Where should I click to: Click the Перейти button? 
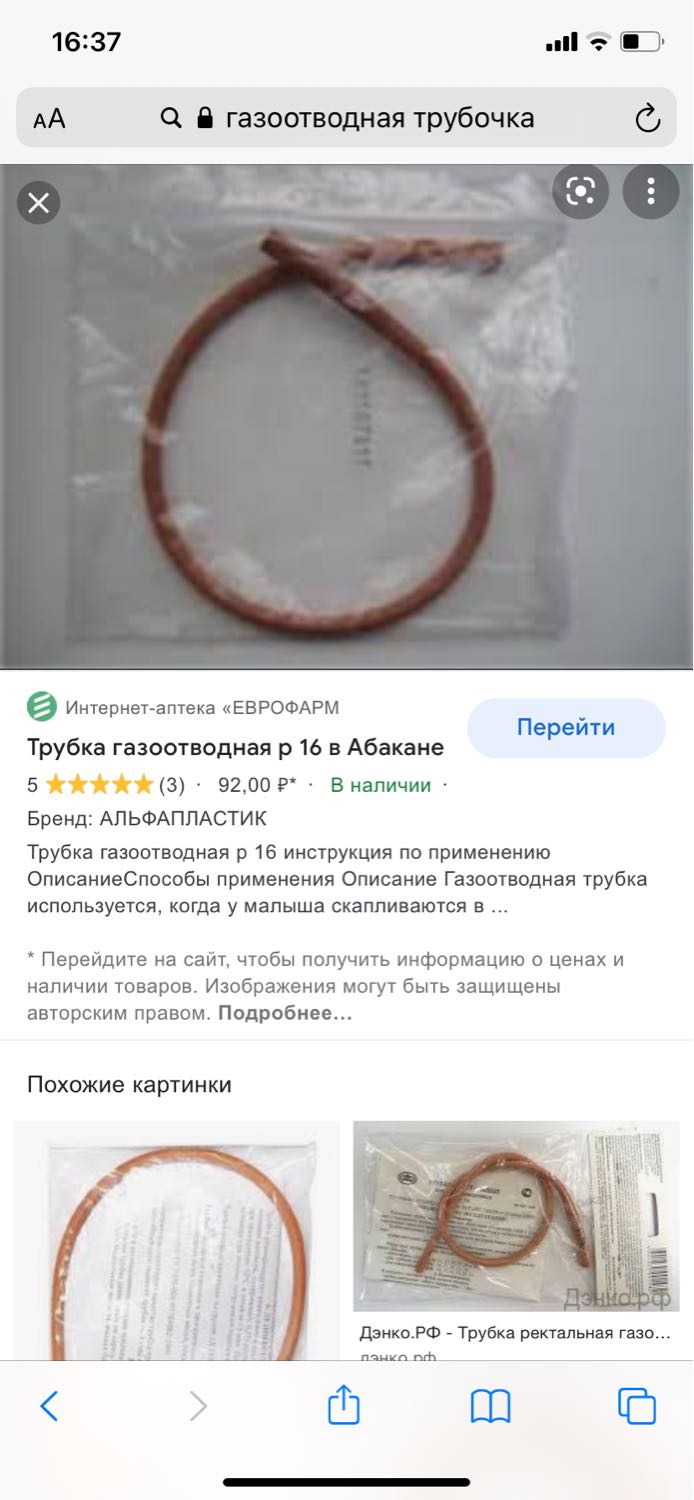[566, 728]
